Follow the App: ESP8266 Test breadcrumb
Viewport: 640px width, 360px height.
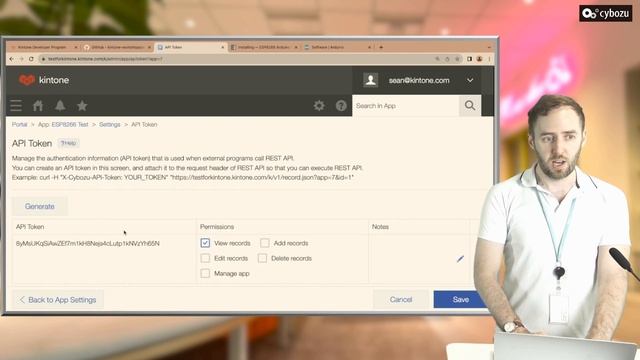63,124
